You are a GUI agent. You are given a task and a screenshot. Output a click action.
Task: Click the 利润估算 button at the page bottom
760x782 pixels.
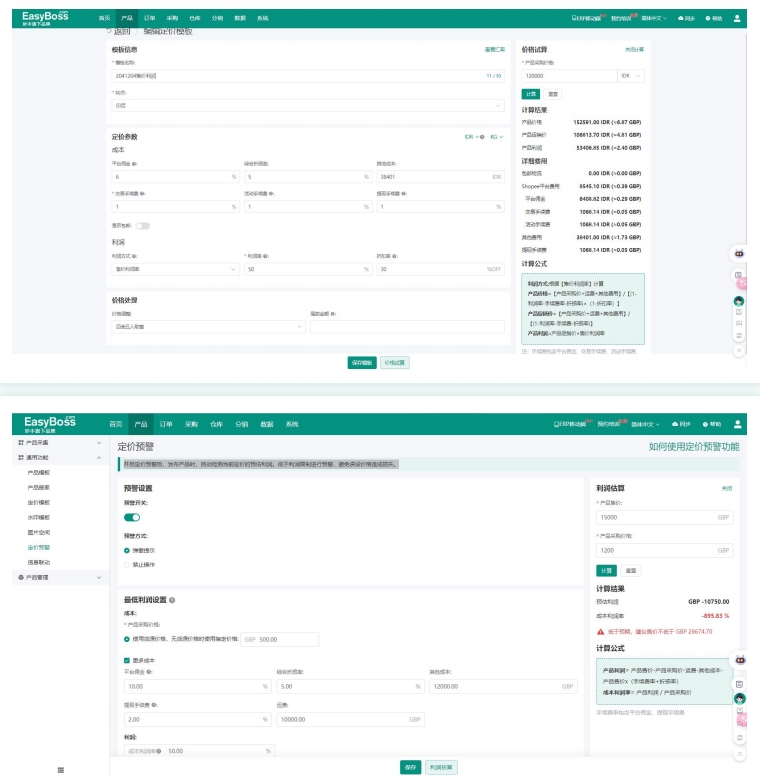(441, 768)
